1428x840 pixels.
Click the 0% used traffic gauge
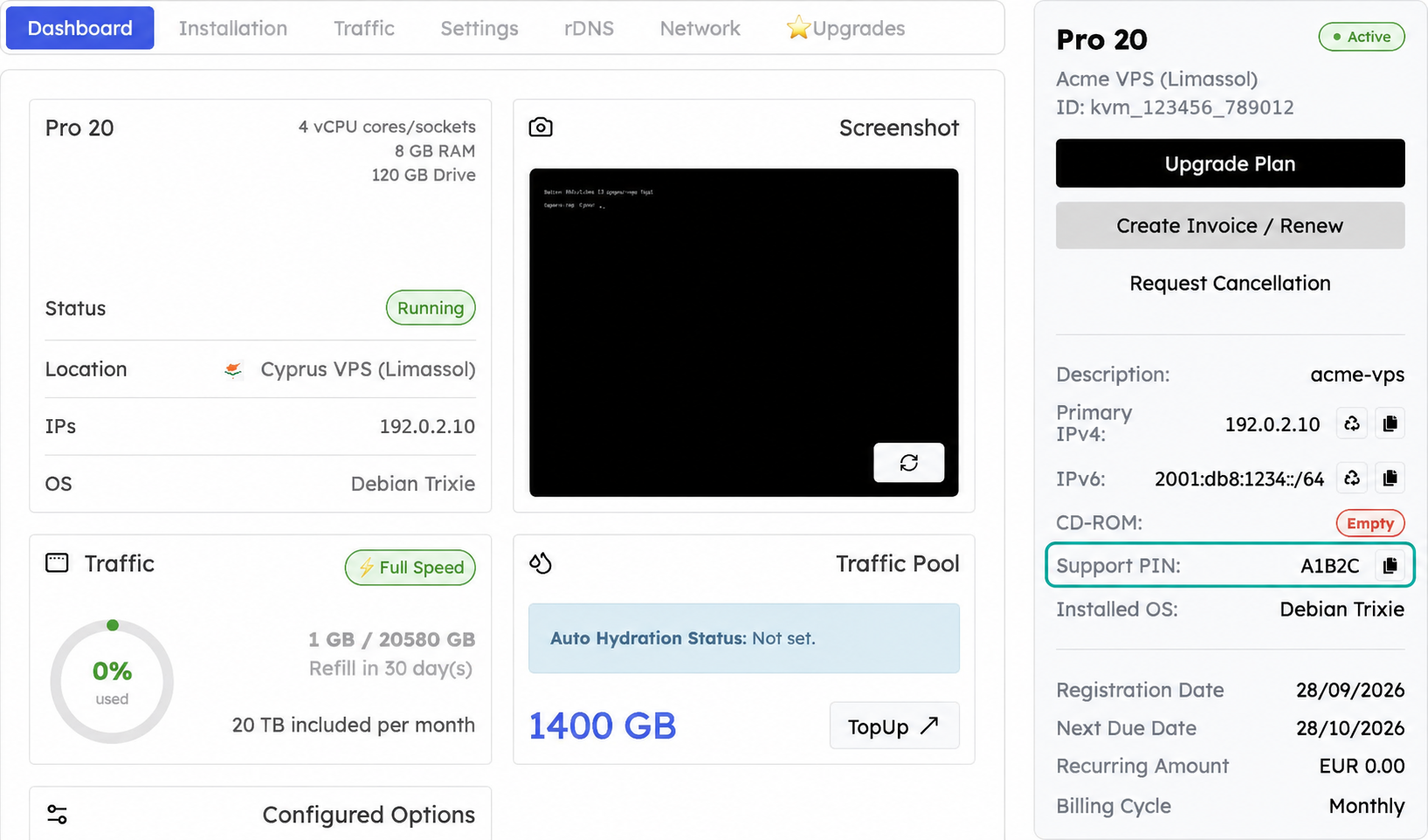coord(112,682)
